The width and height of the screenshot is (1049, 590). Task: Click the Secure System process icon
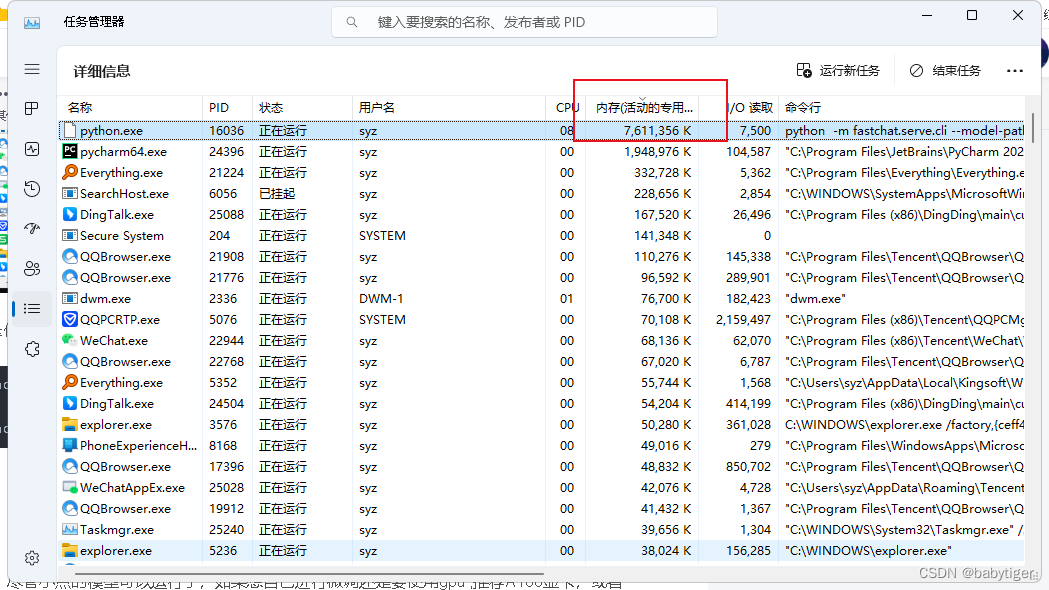tap(70, 235)
